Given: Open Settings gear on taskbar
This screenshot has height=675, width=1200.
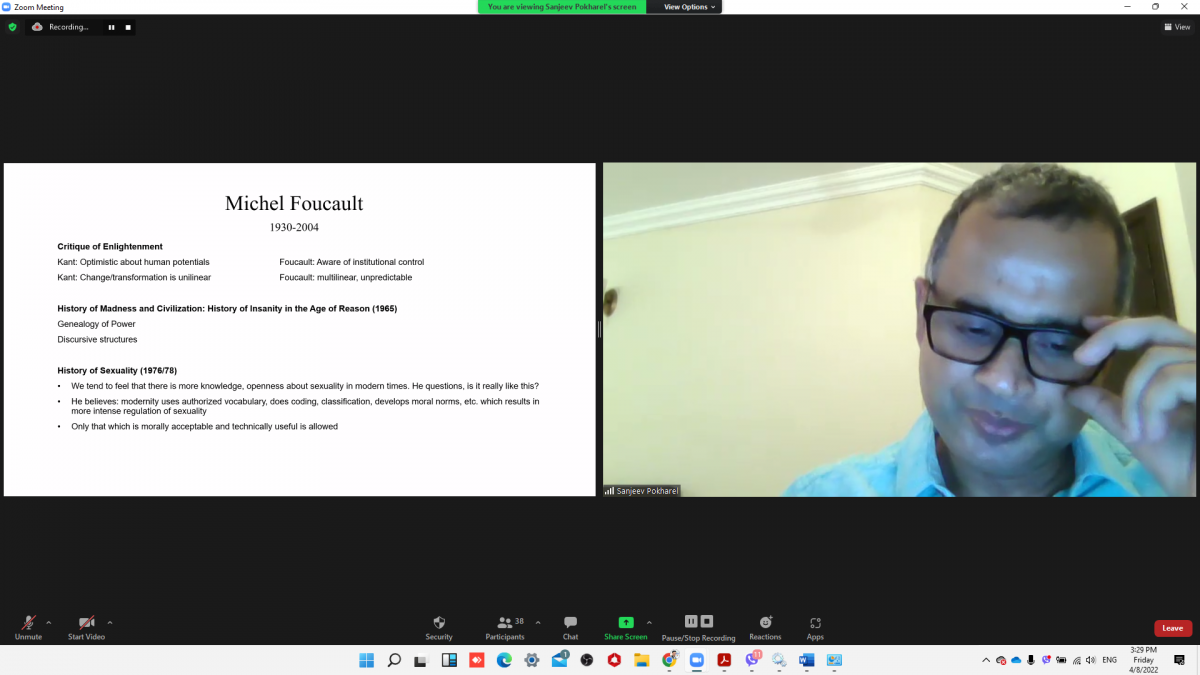Looking at the screenshot, I should pyautogui.click(x=532, y=660).
